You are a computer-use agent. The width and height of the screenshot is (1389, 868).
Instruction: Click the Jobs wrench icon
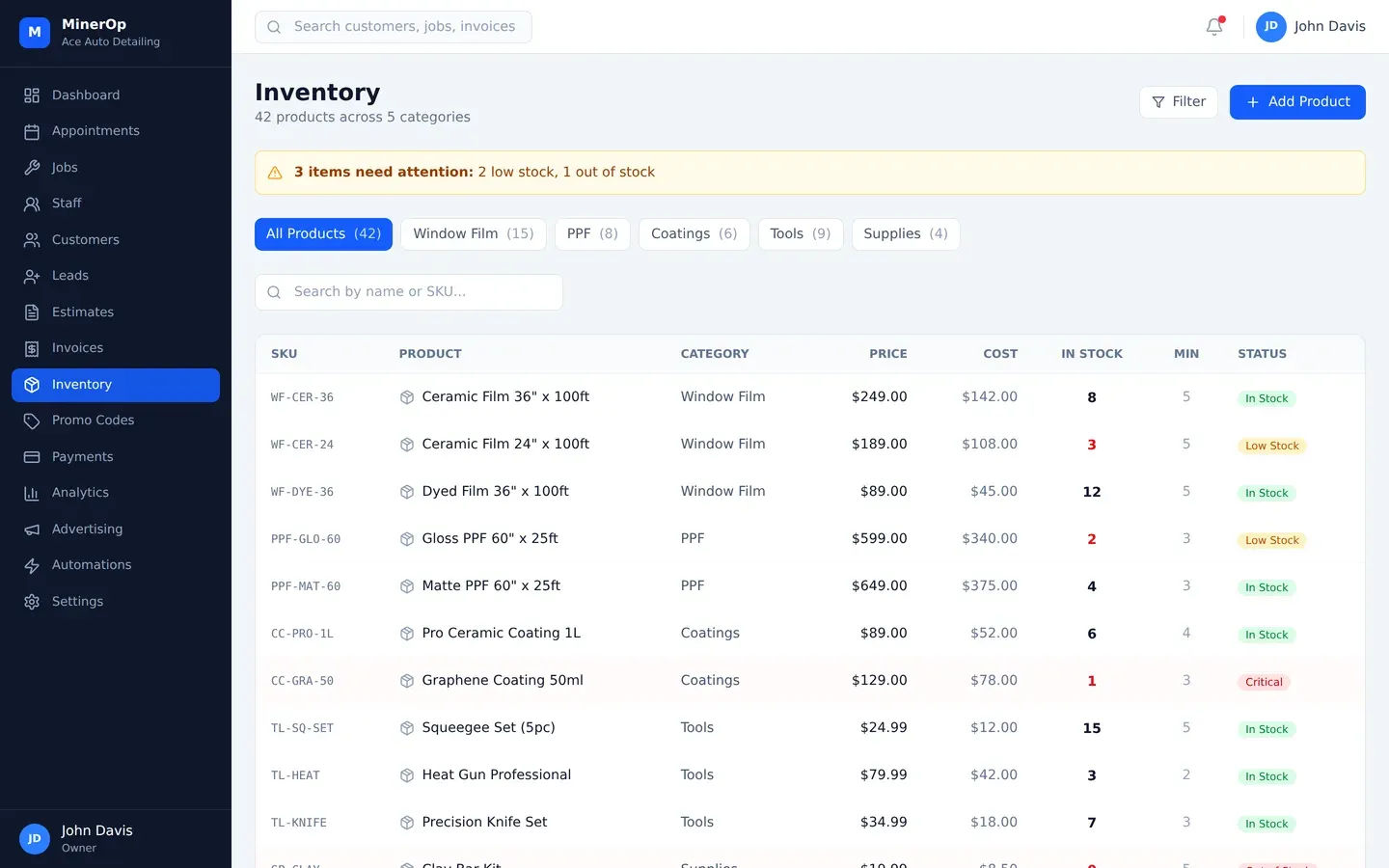pyautogui.click(x=32, y=168)
